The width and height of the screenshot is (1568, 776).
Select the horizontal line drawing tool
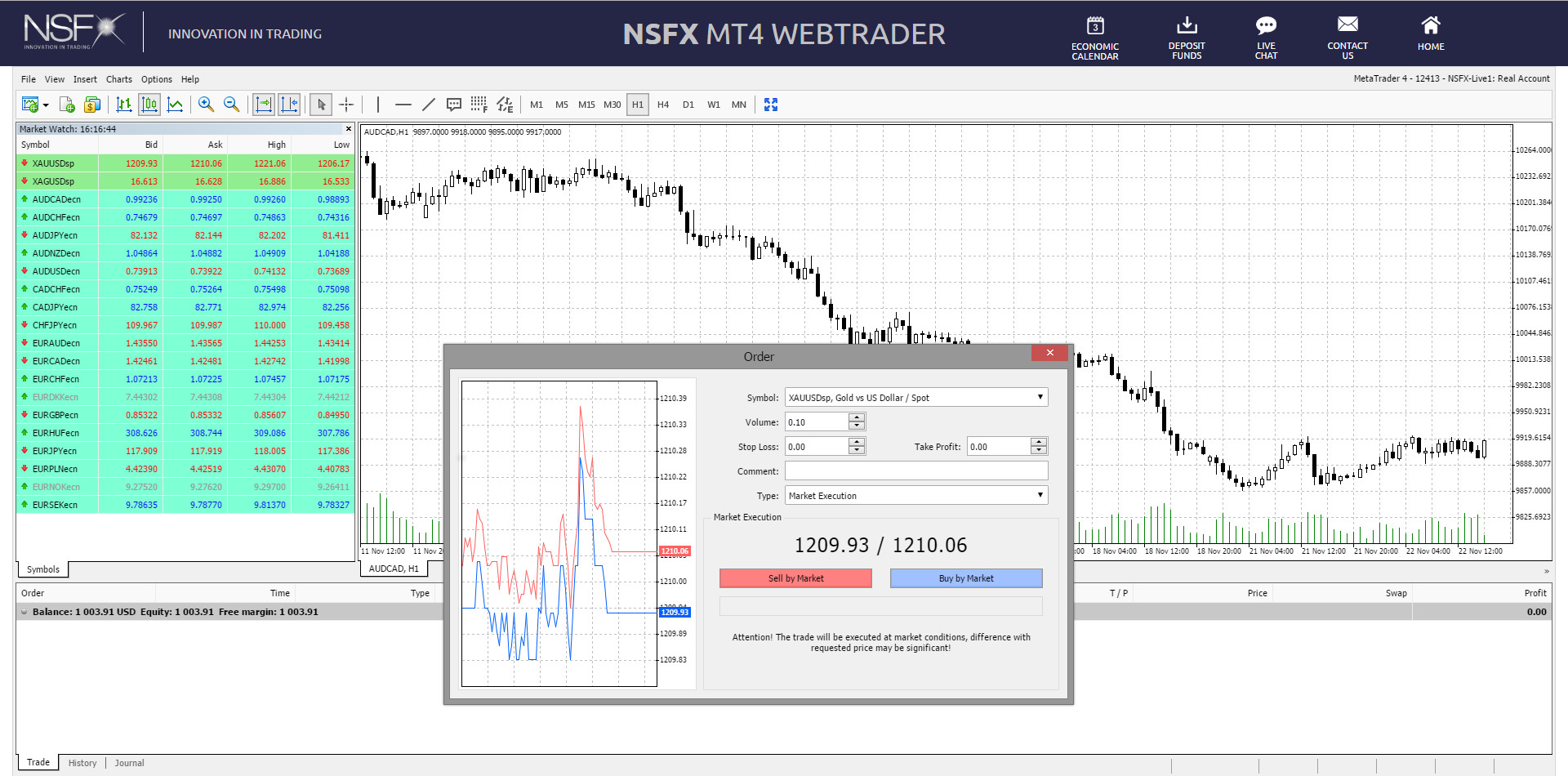pos(403,105)
